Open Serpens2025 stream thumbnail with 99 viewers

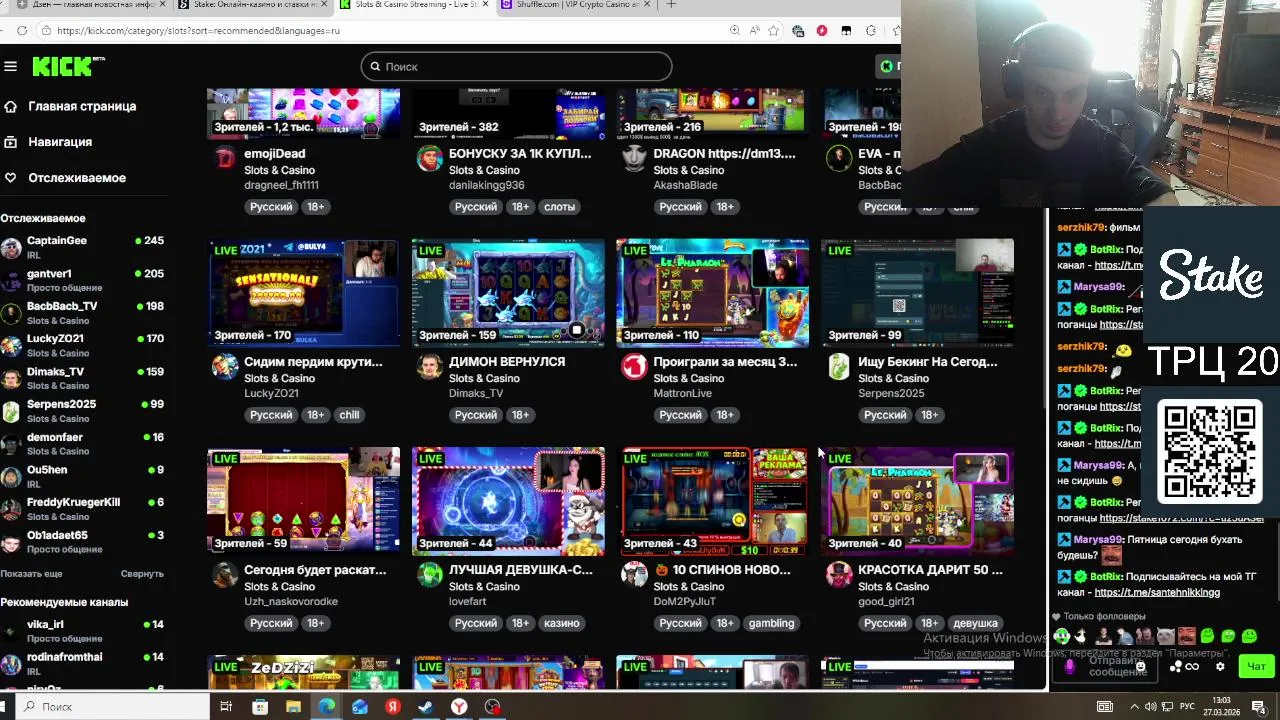pos(917,293)
